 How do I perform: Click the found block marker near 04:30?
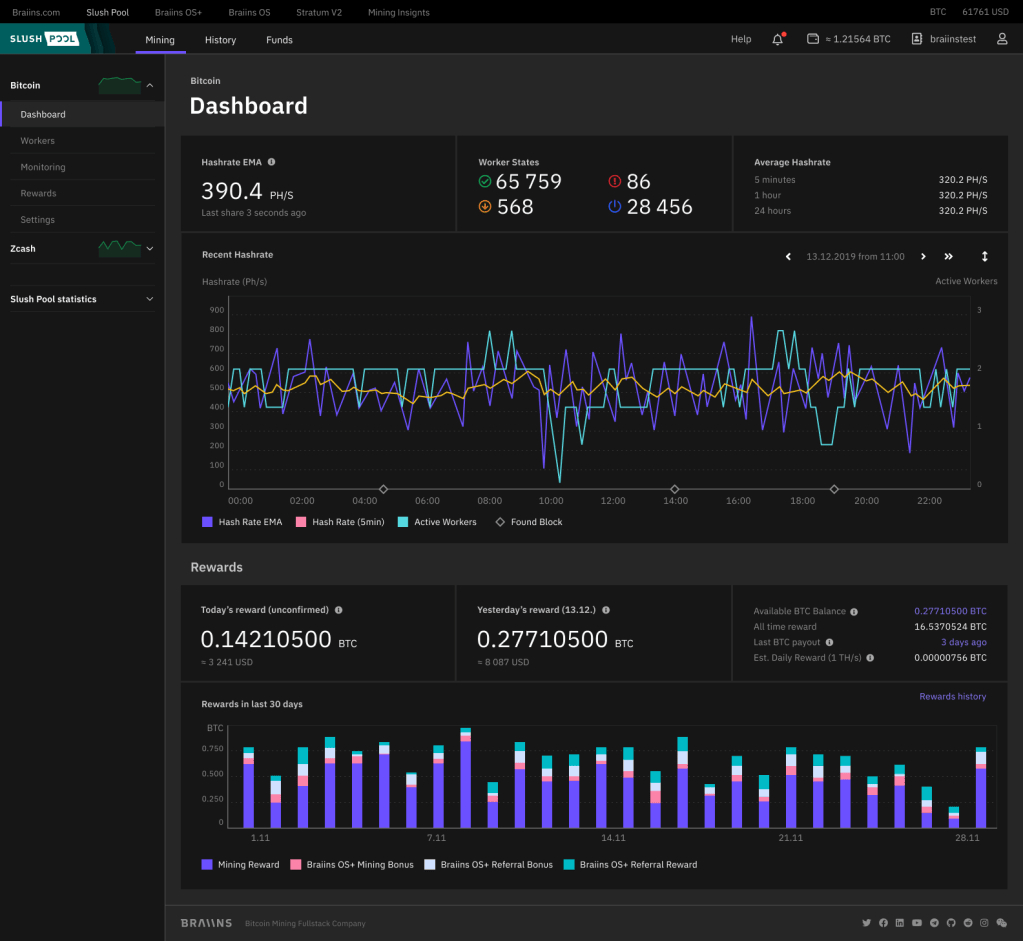point(384,489)
